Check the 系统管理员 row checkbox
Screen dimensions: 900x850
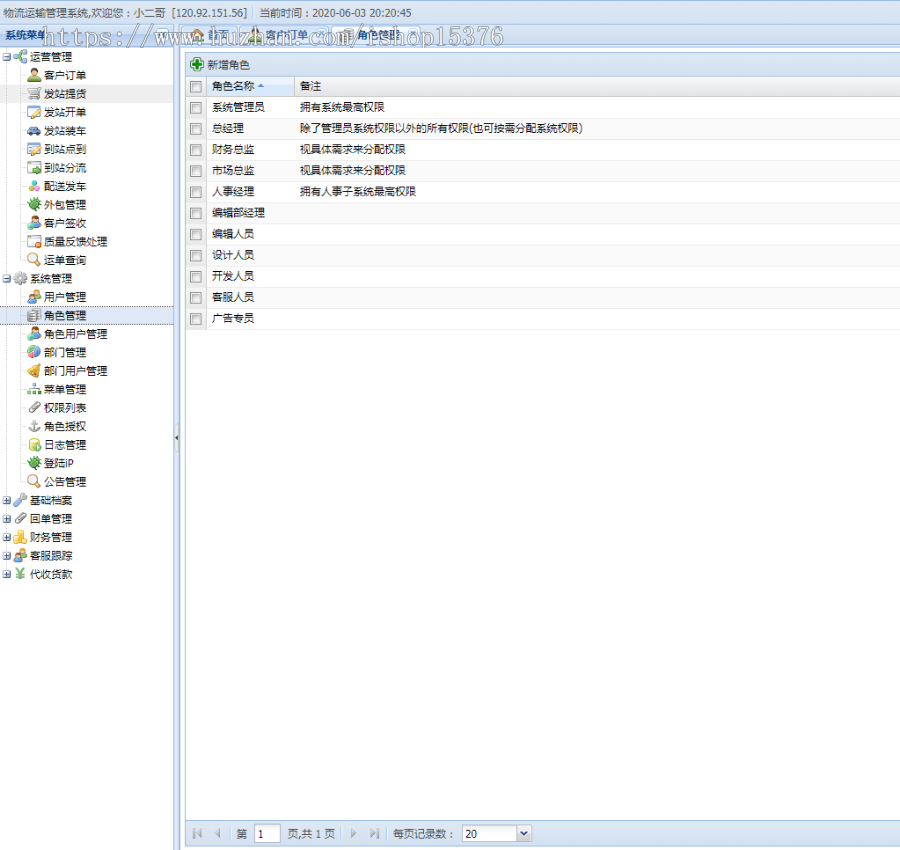coord(196,108)
